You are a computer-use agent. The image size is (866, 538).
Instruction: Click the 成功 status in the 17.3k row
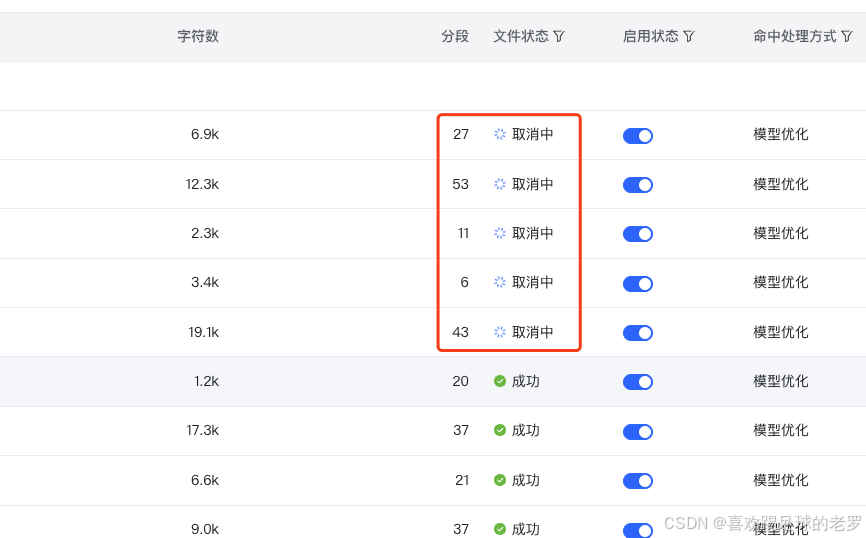coord(526,430)
